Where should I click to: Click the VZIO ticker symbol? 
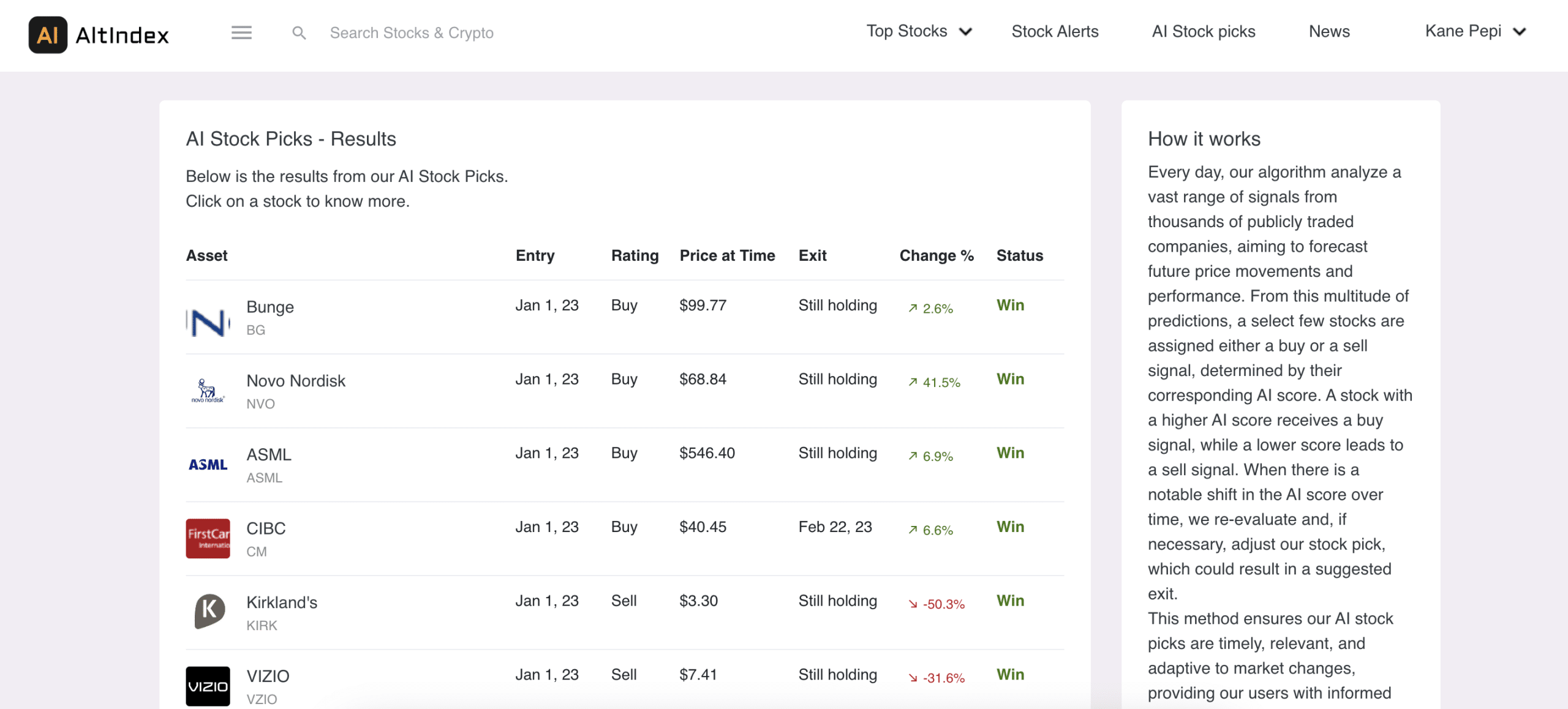click(262, 699)
